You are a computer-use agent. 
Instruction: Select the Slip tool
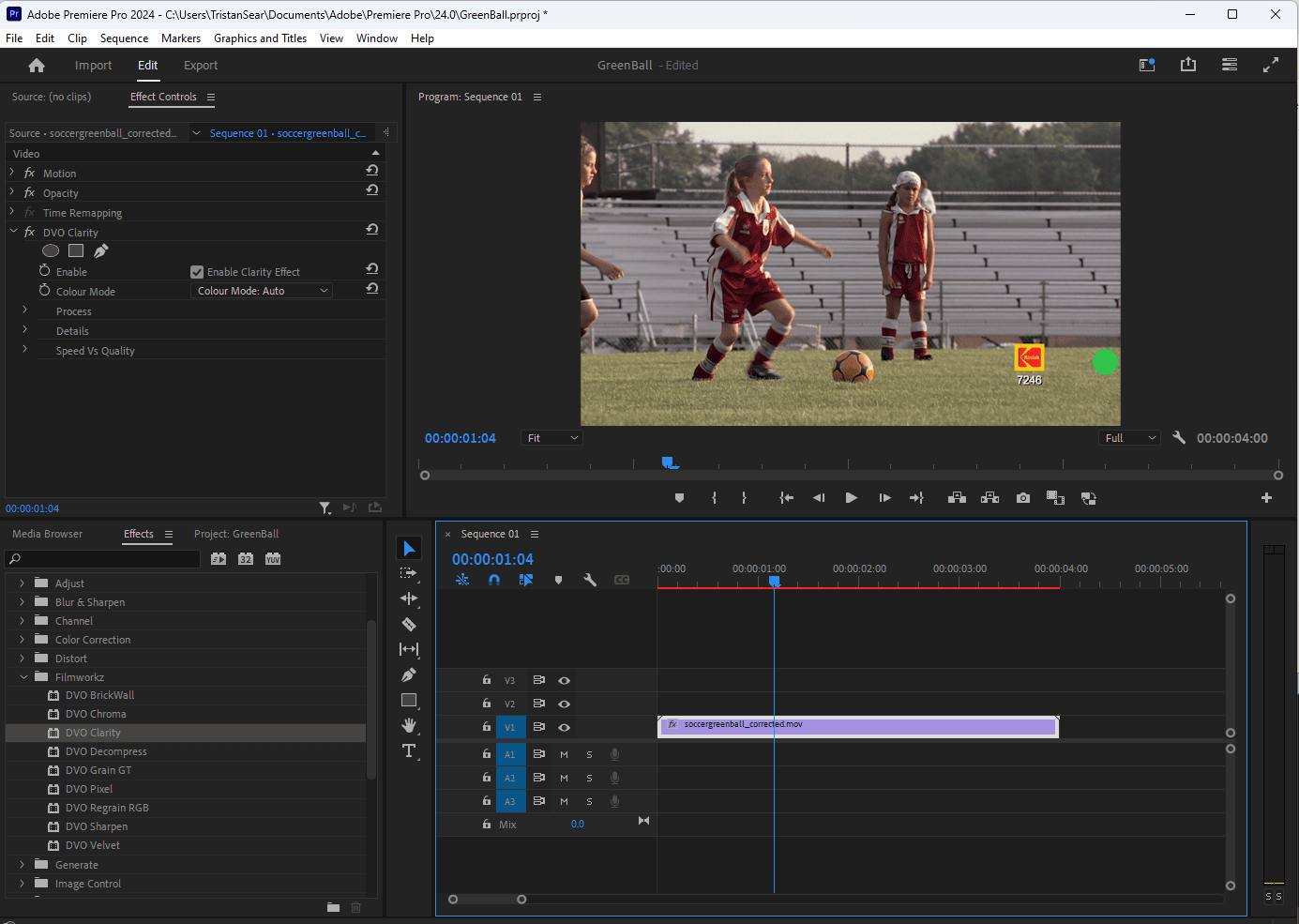coord(408,649)
